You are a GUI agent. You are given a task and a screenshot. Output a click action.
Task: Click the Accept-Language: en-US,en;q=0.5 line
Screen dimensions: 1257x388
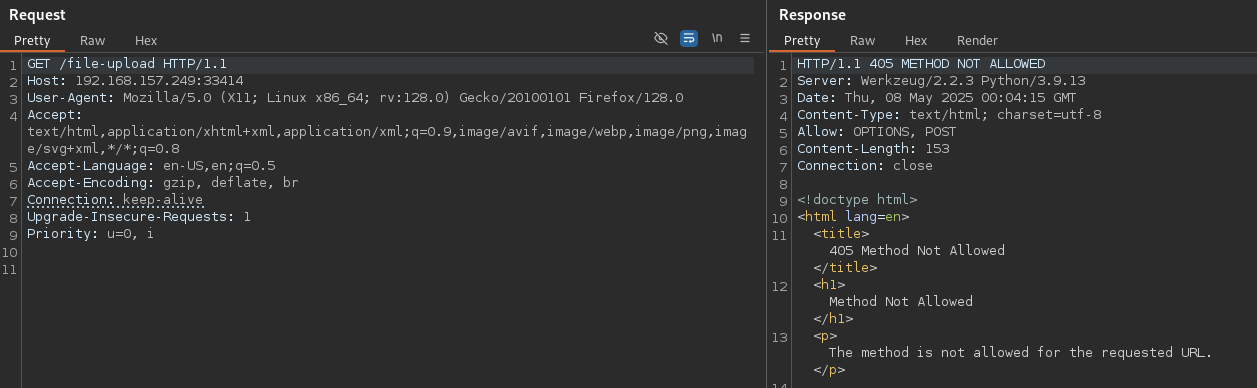(151, 166)
